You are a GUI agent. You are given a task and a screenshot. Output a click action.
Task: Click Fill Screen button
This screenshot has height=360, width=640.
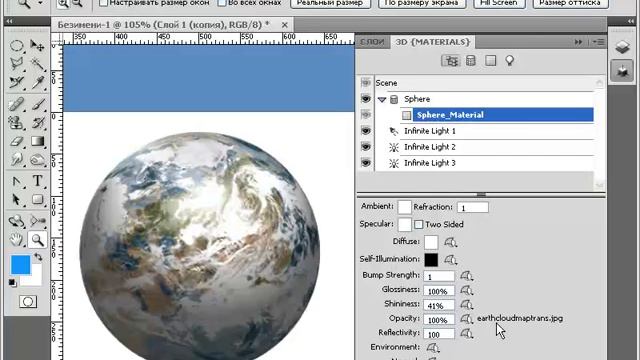click(499, 3)
